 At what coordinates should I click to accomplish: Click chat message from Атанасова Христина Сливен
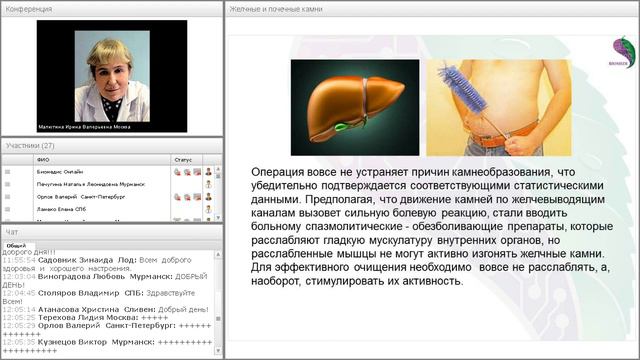tap(106, 309)
